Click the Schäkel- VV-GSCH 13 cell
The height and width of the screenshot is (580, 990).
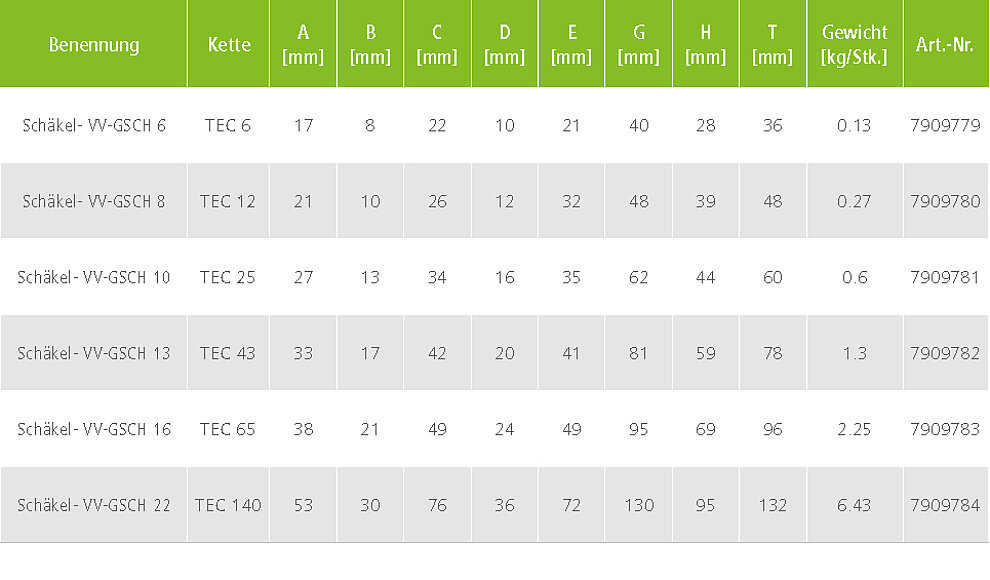click(93, 353)
